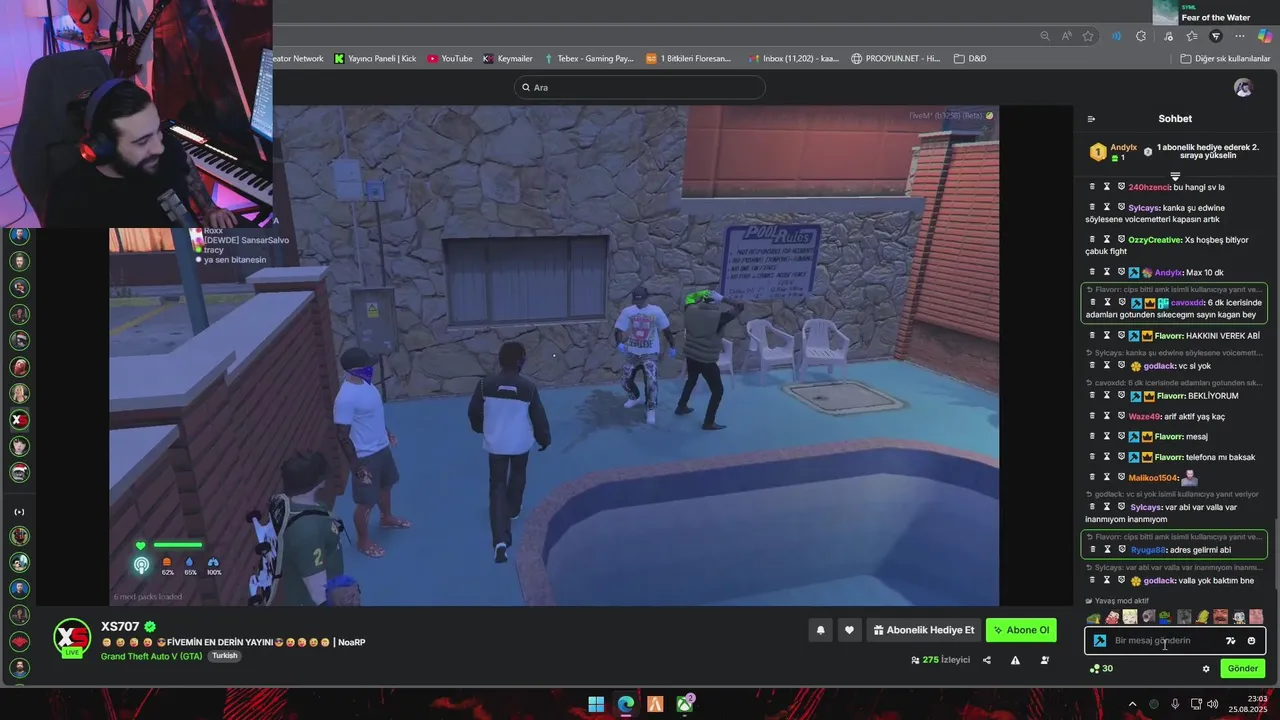The image size is (1280, 720).
Task: Open the profile avatar menu
Action: 1243,88
